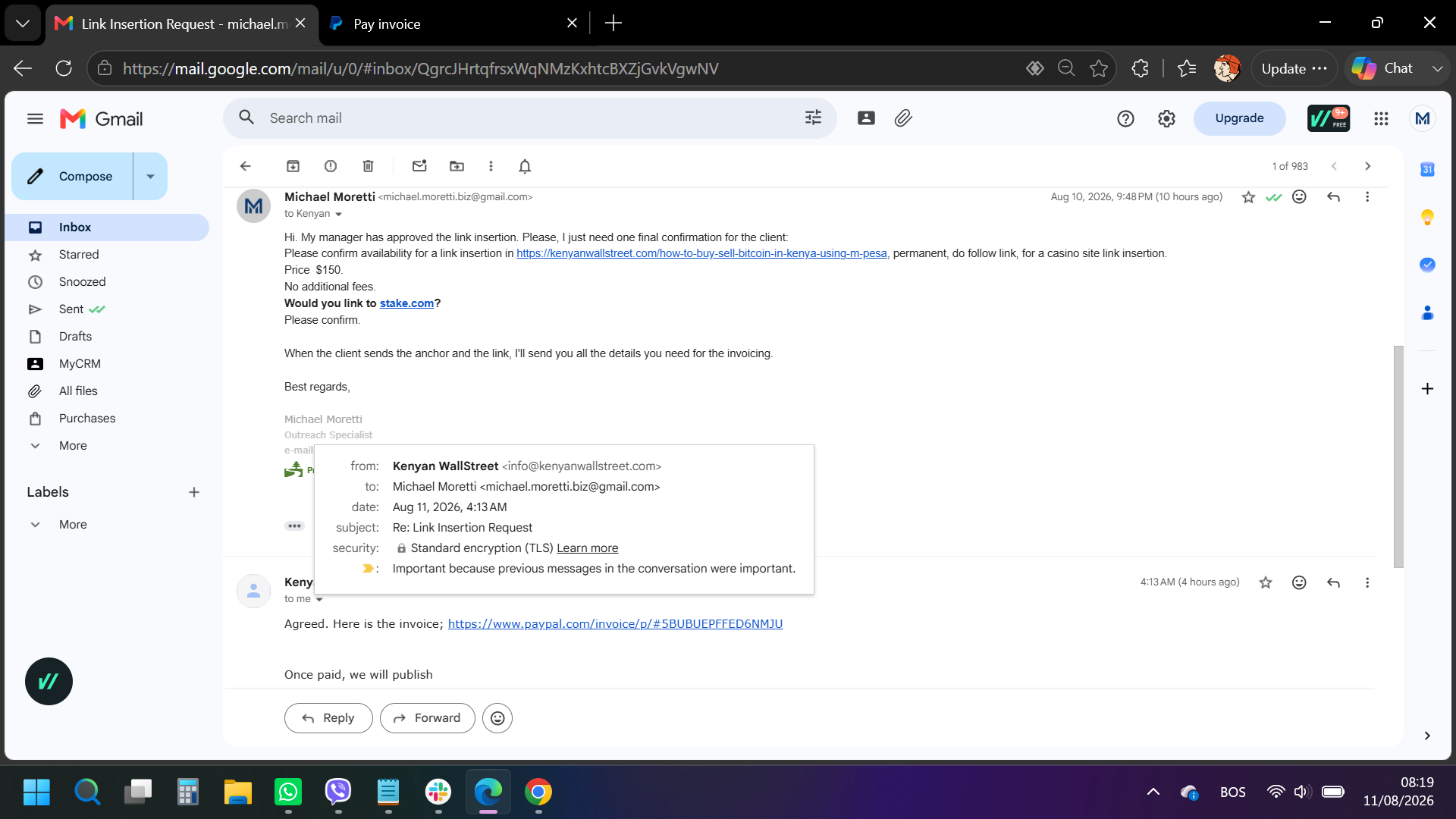Expand recipient details for 'to Kenyan'

pyautogui.click(x=338, y=214)
